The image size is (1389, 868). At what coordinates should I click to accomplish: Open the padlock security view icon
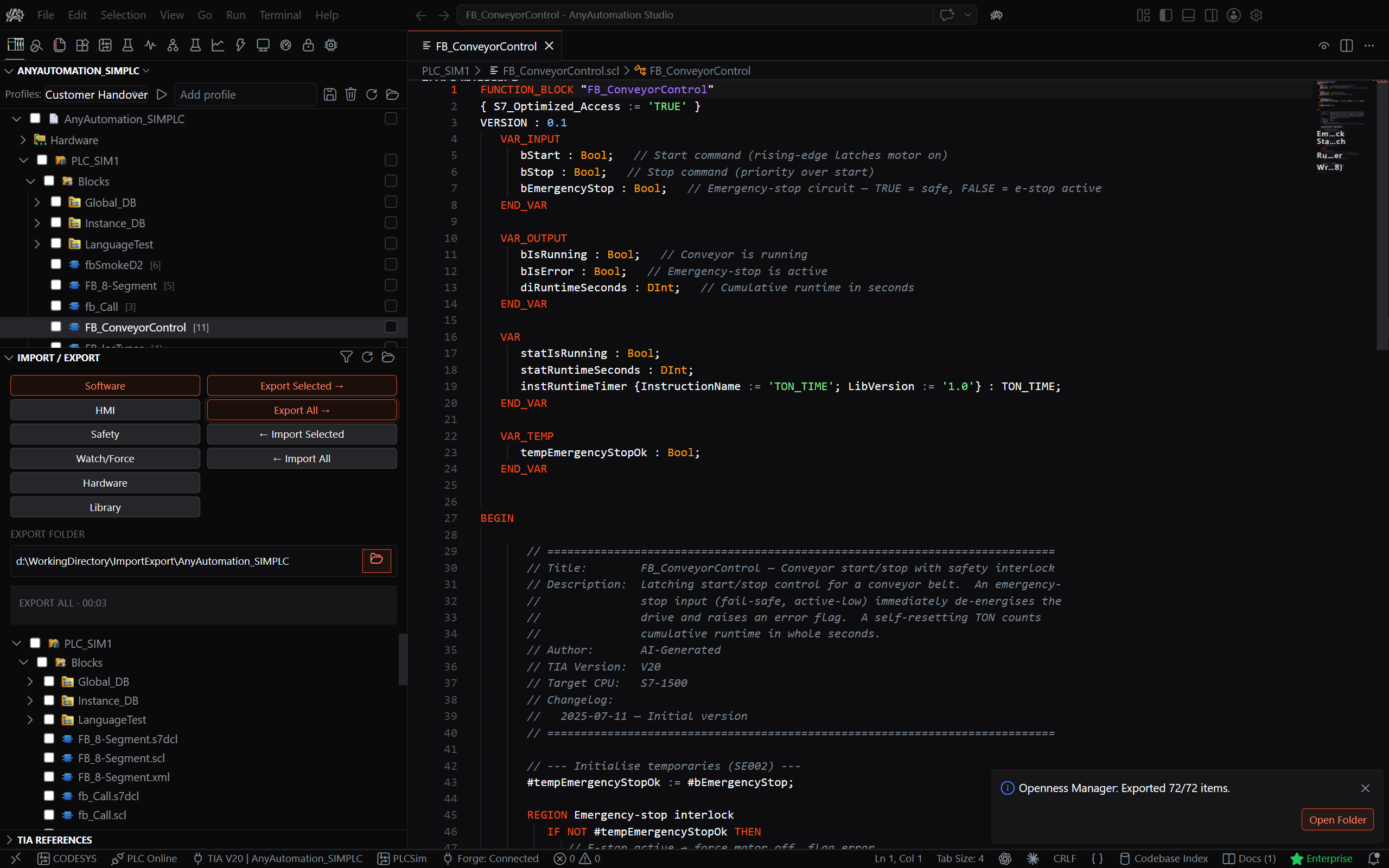point(308,45)
